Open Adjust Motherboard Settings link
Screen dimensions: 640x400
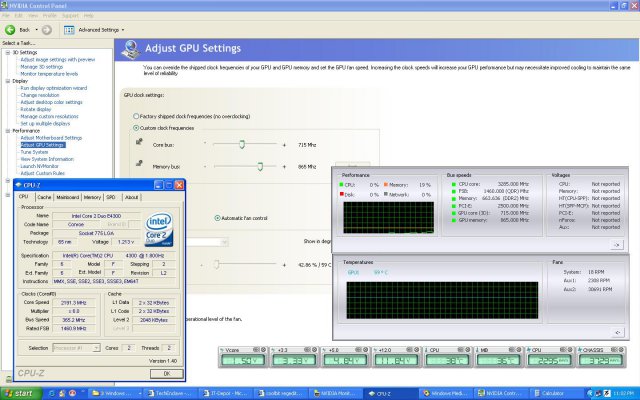(x=51, y=138)
